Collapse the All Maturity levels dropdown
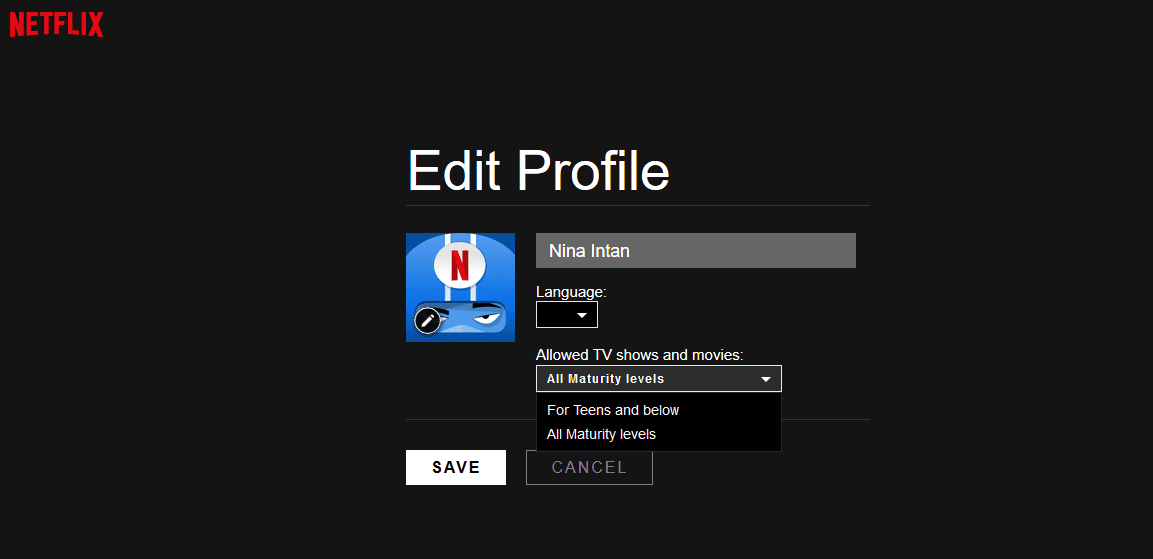Screen dimensions: 1153x559 (x=659, y=379)
